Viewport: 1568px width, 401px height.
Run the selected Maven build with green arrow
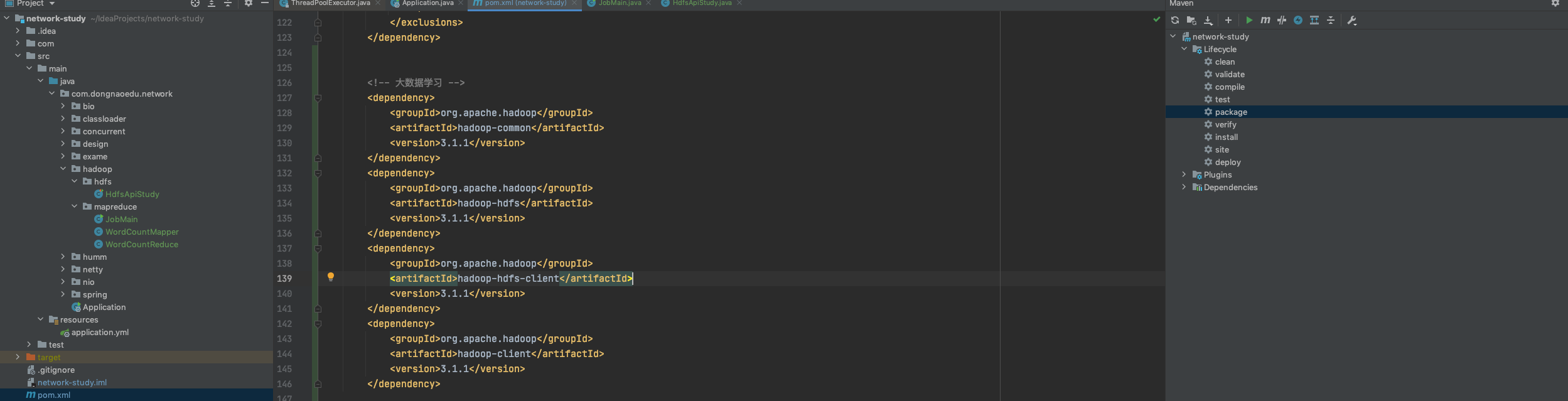(1249, 20)
